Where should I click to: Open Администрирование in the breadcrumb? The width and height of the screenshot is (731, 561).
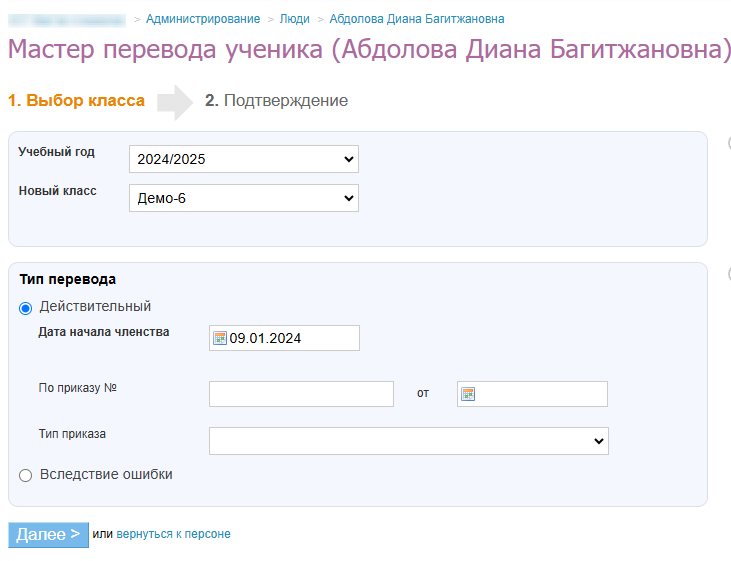click(203, 19)
